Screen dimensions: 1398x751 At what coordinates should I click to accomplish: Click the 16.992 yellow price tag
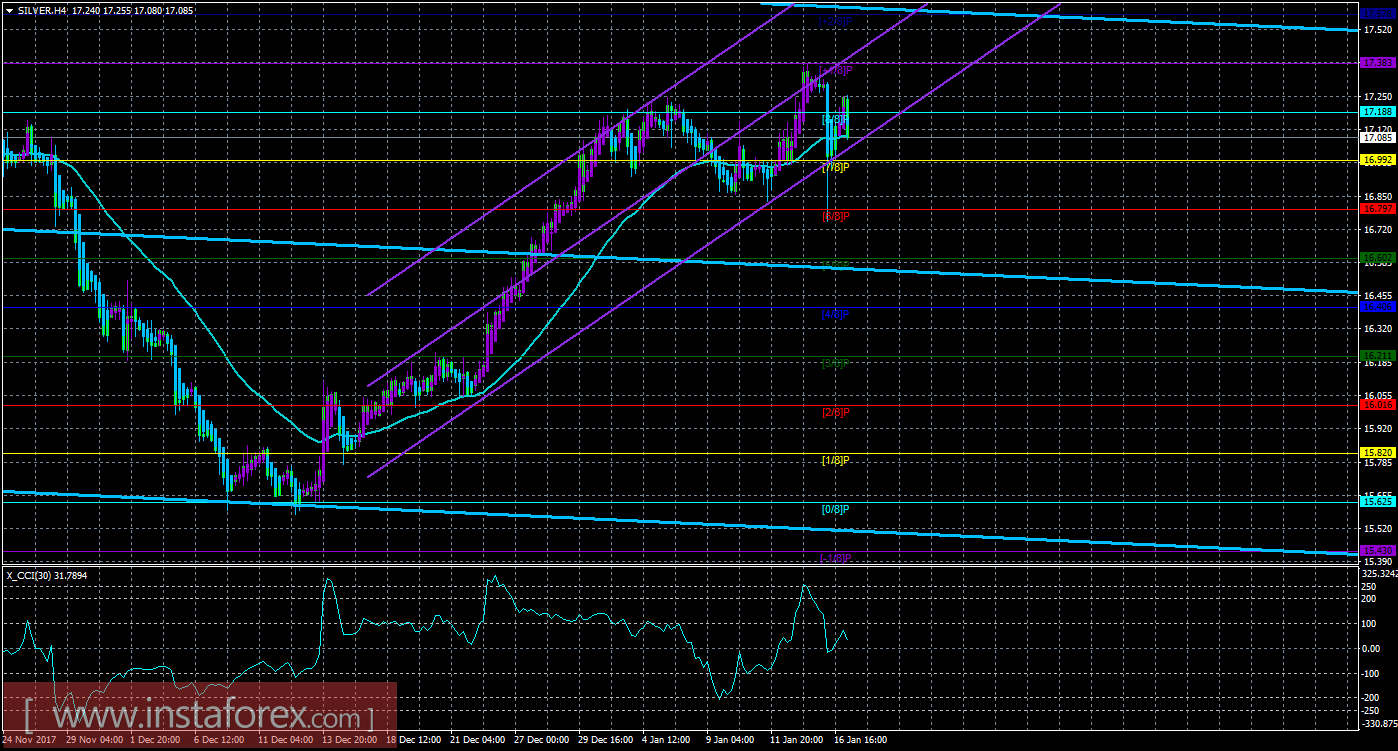[1378, 160]
